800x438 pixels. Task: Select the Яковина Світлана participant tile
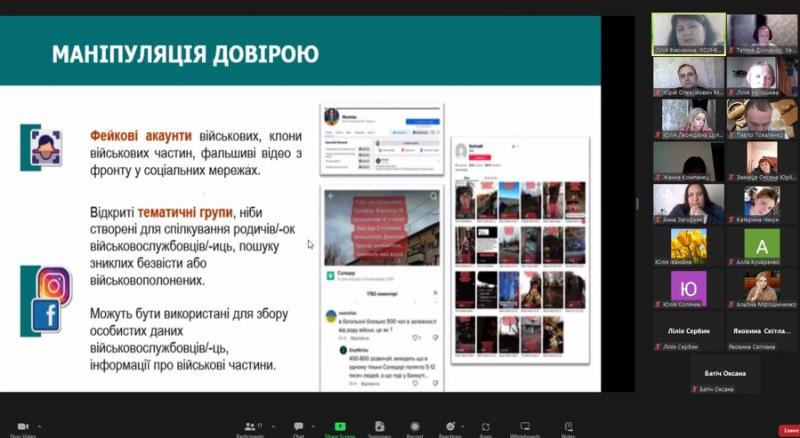[x=762, y=332]
